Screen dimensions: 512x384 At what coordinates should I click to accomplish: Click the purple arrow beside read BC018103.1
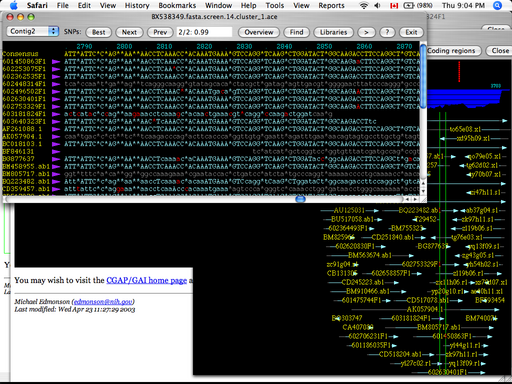click(56, 144)
